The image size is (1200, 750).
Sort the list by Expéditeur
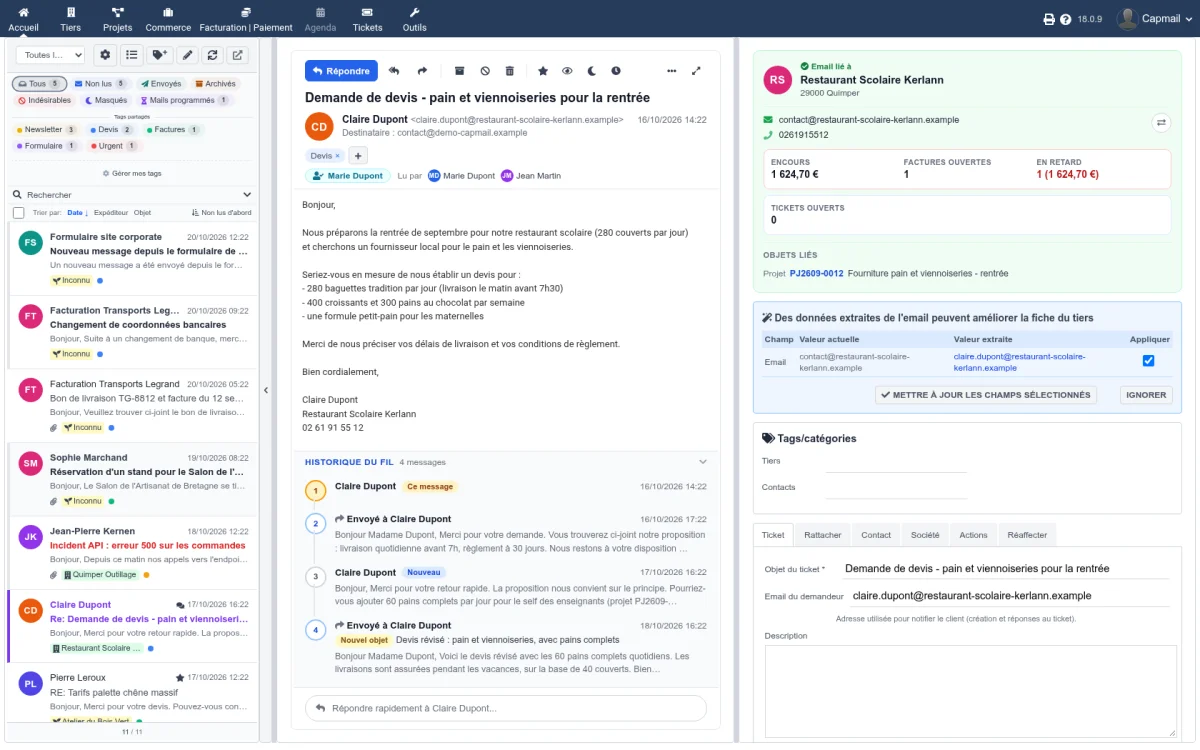click(x=111, y=213)
